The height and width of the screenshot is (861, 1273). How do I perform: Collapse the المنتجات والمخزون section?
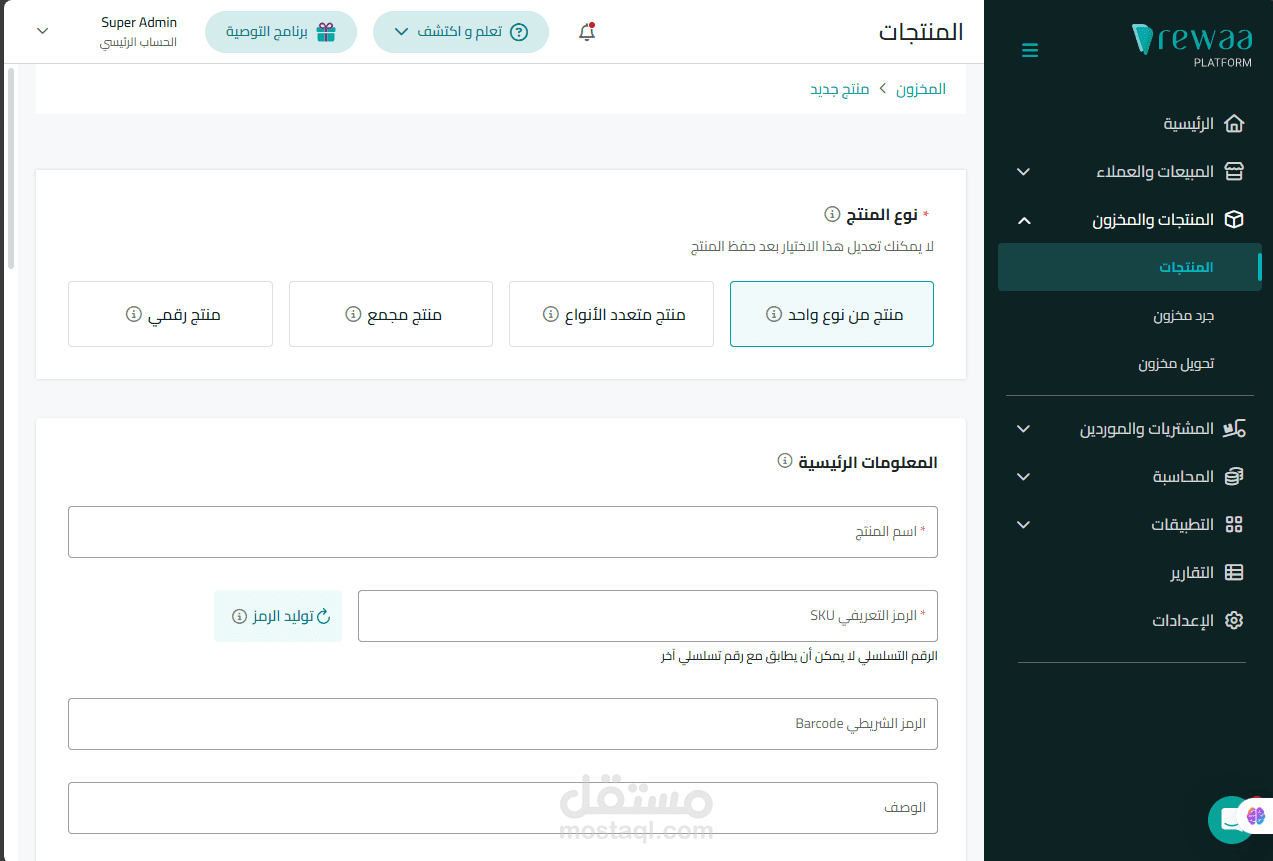point(1022,219)
